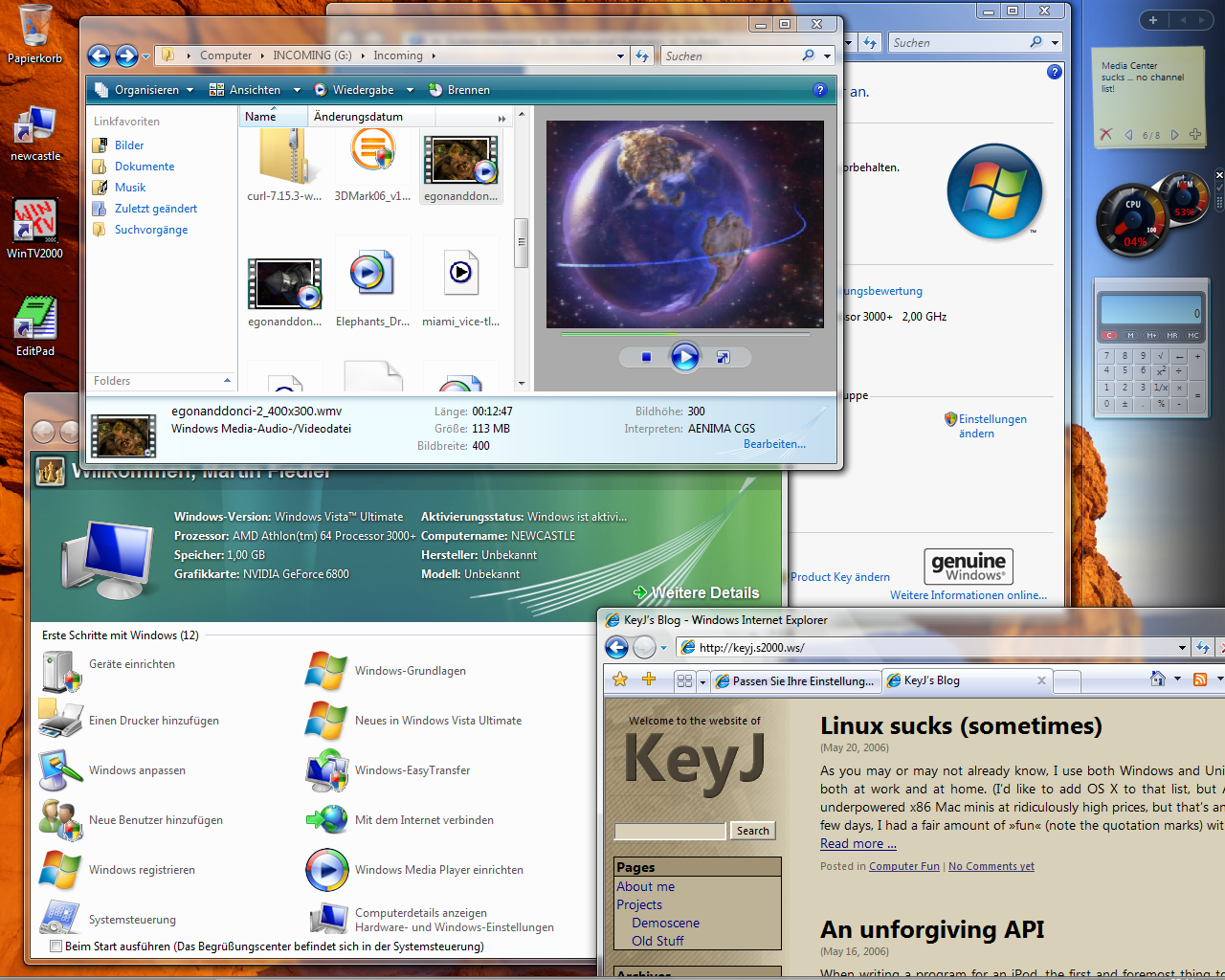Switch to the Passen Sie Ihre Einstellung tab
Screen dimensions: 1225x980
coord(795,680)
